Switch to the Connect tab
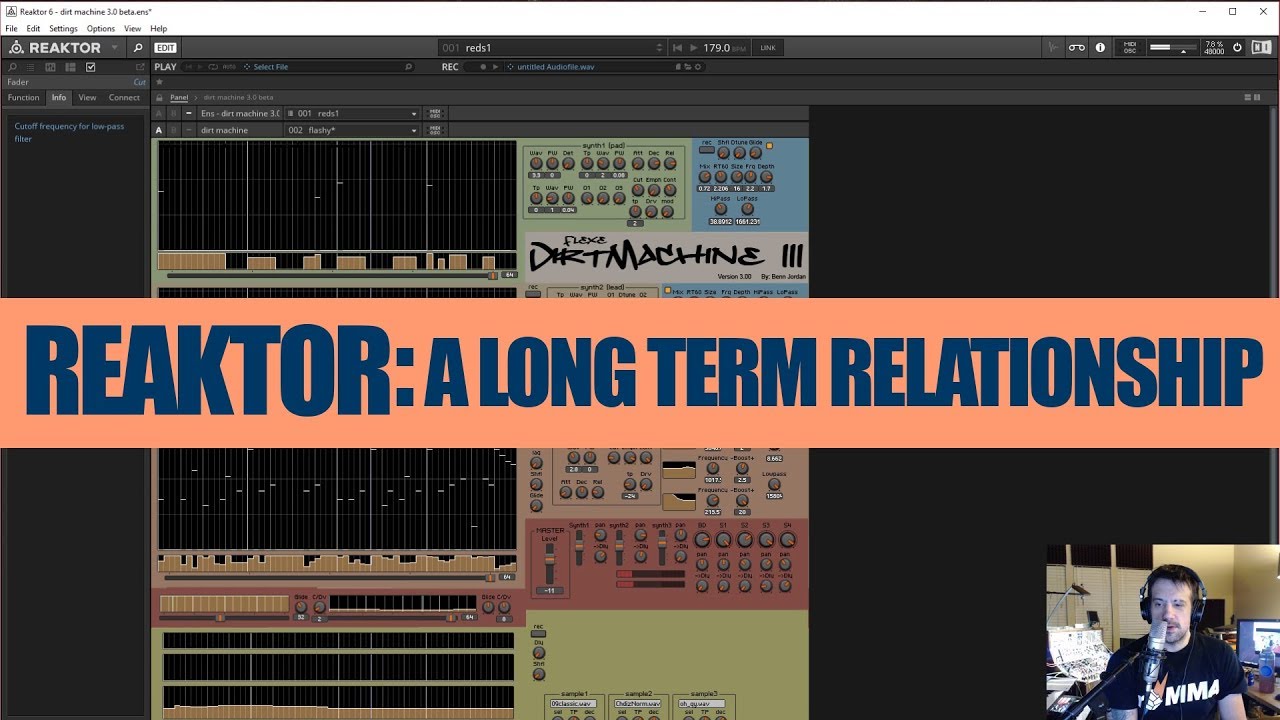Screen dimensions: 1280x720 (x=124, y=98)
